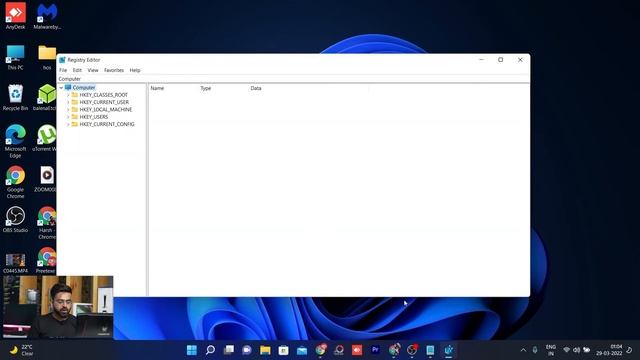The image size is (640, 360).
Task: Expand HKEY_CLASSES_ROOT key
Action: click(68, 95)
